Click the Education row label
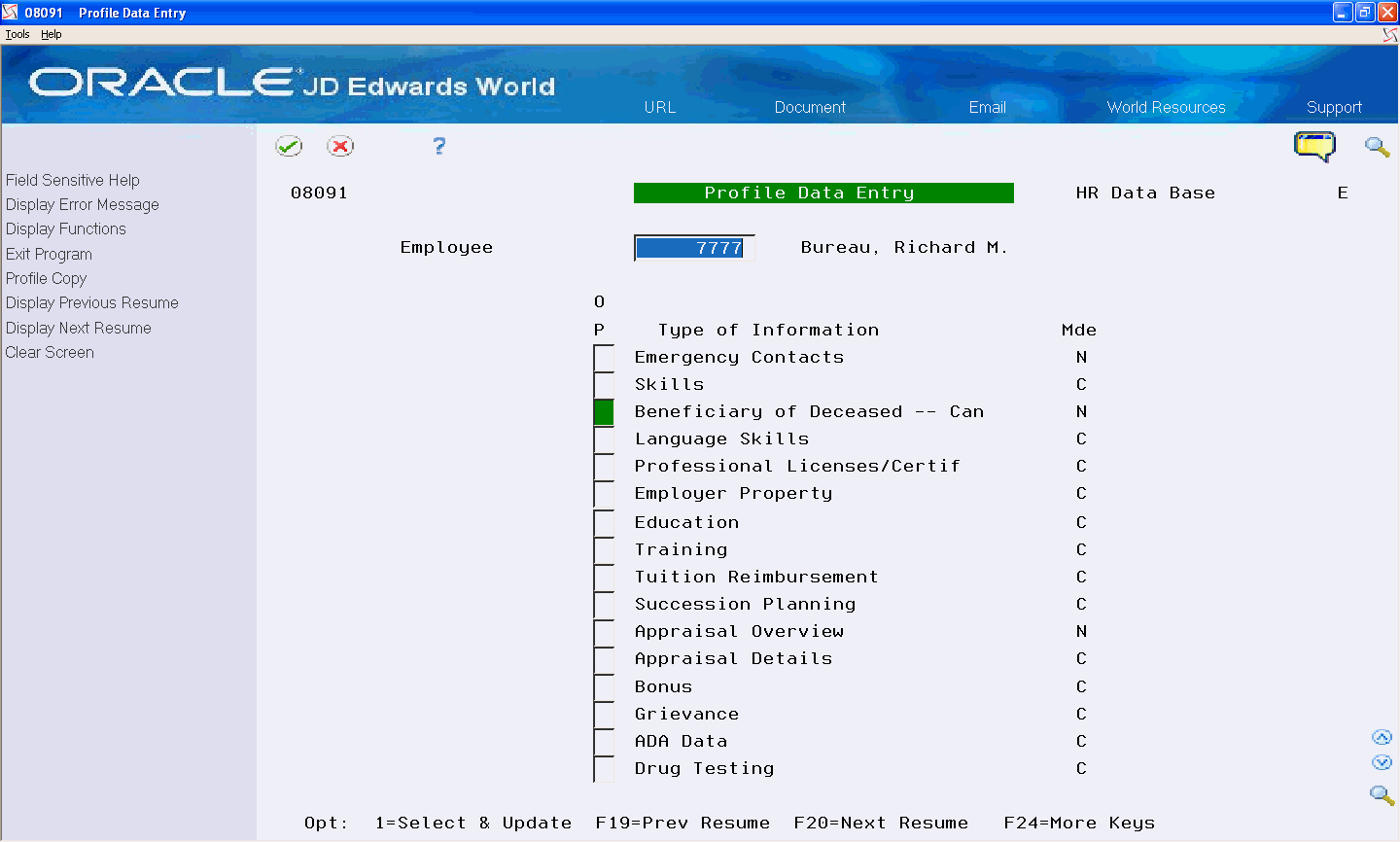This screenshot has width=1400, height=842. tap(686, 523)
